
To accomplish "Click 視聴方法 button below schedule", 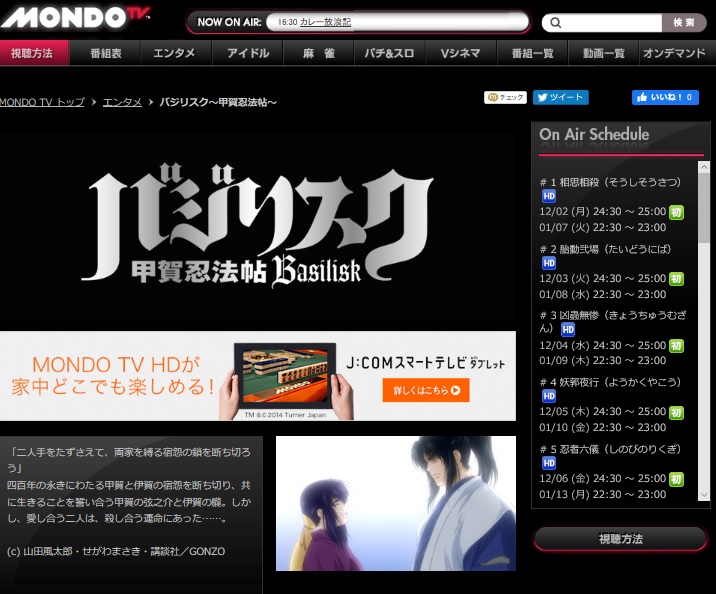I will pos(620,539).
